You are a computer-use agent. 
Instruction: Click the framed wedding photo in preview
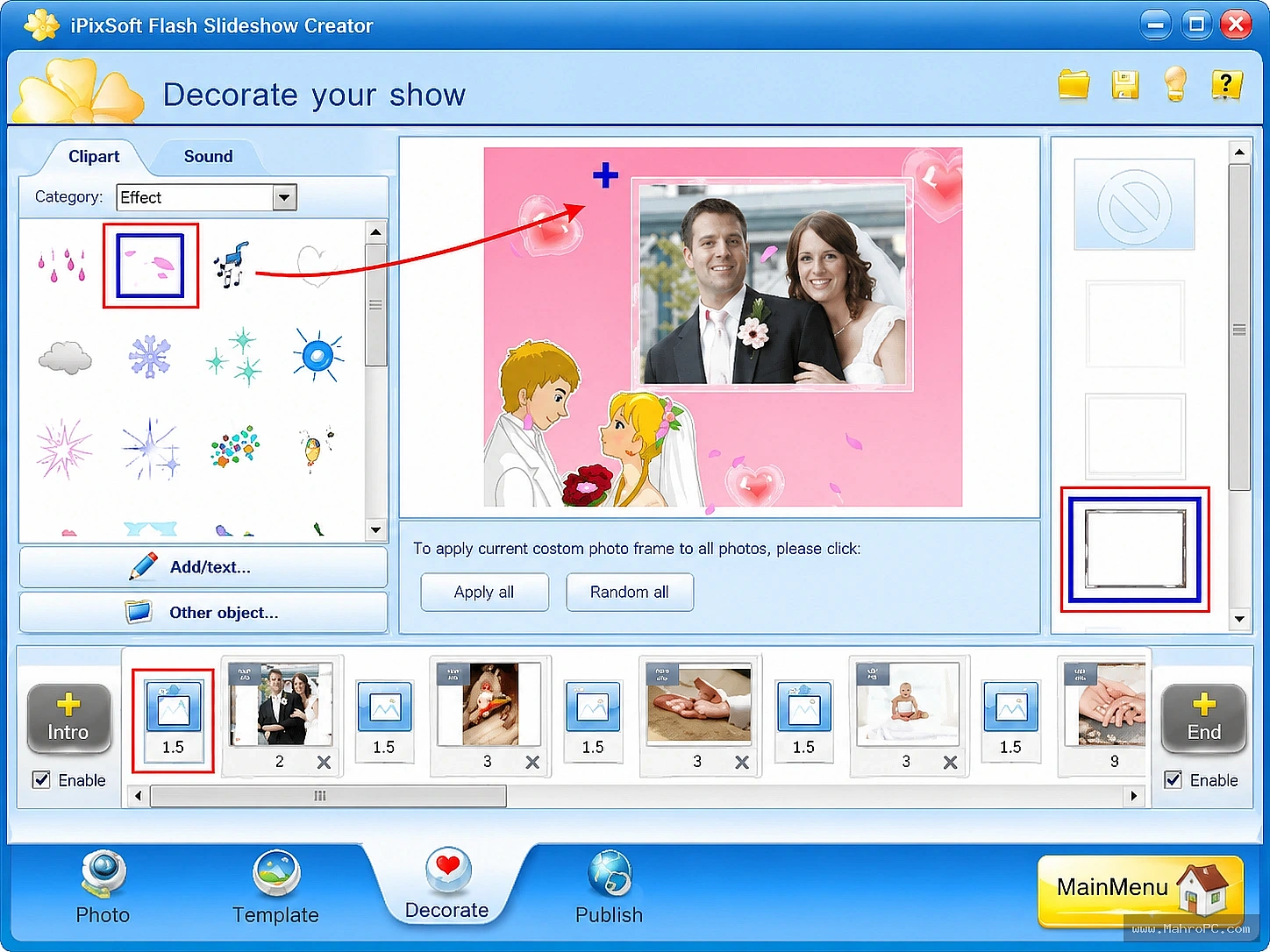click(x=772, y=285)
